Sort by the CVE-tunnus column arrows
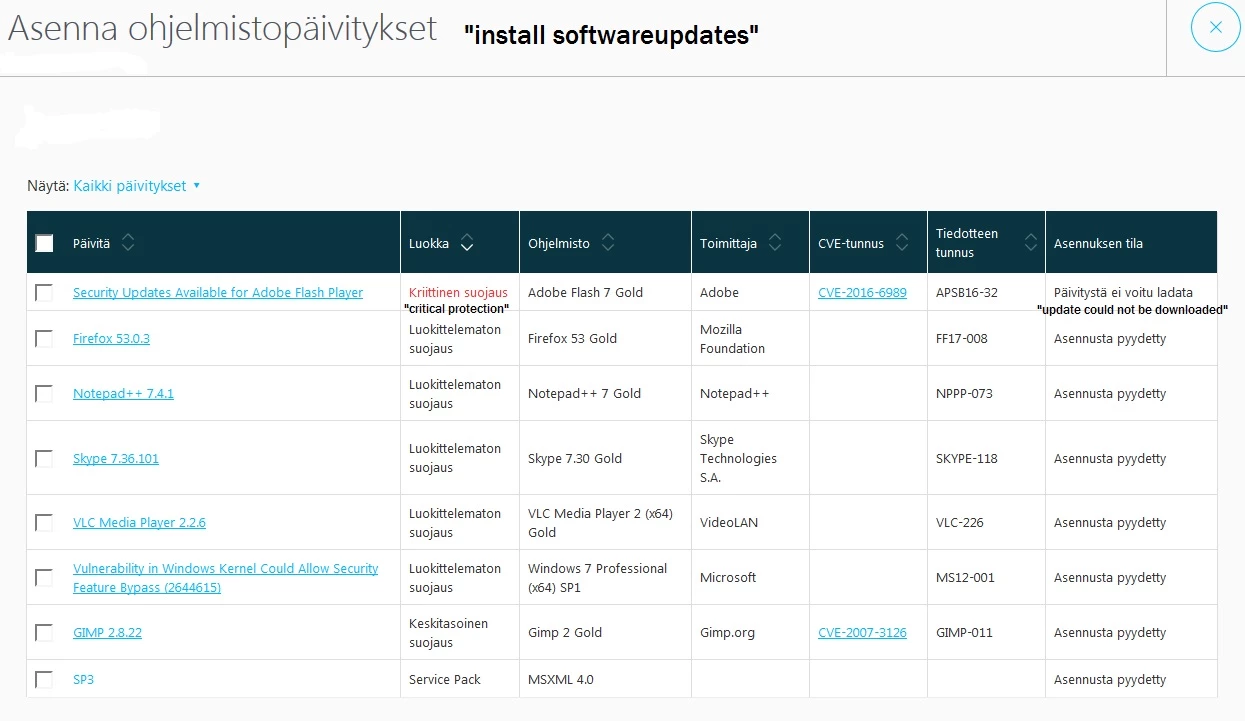1245x721 pixels. [902, 243]
